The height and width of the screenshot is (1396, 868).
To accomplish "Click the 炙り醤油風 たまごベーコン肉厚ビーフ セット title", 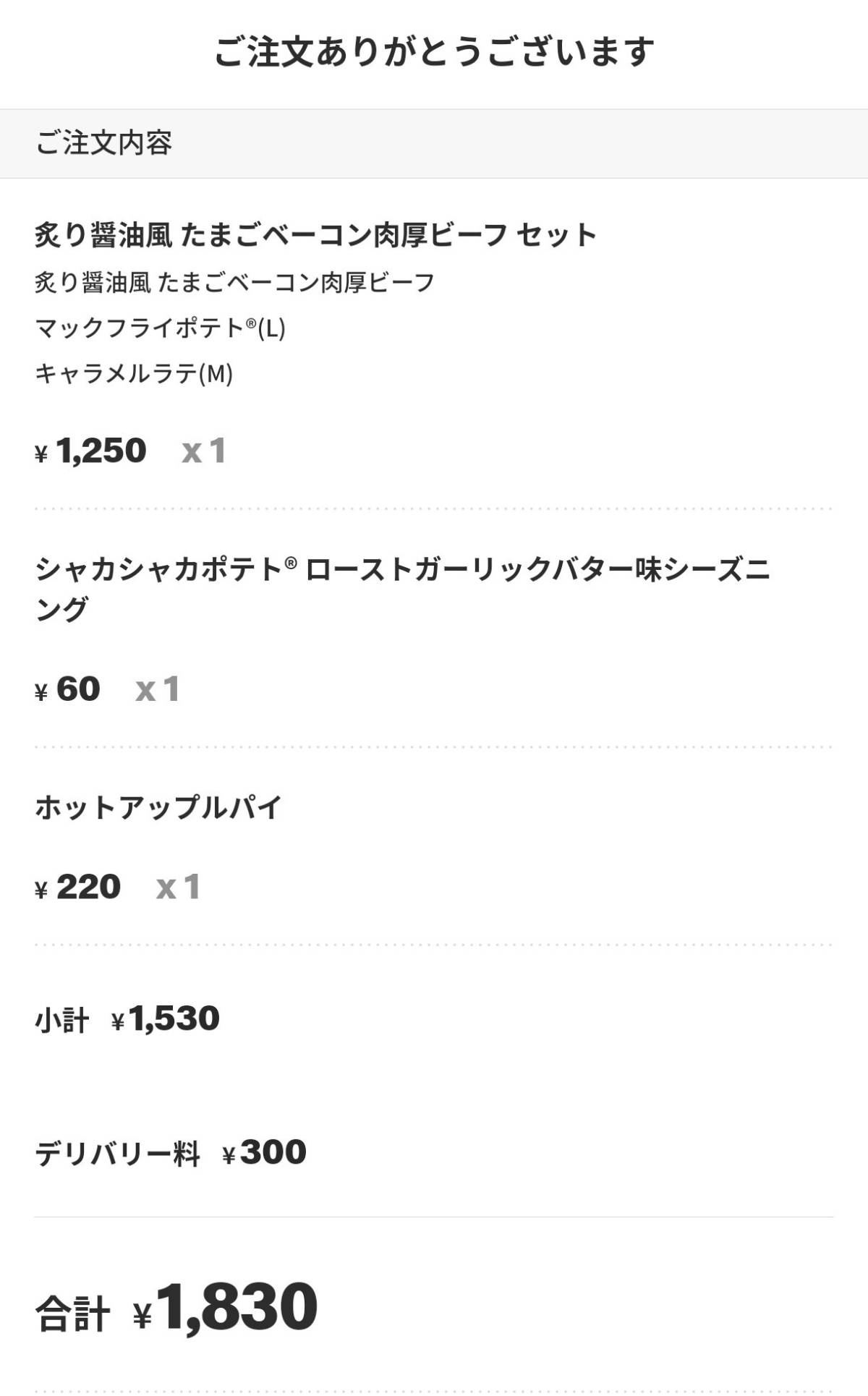I will [316, 235].
